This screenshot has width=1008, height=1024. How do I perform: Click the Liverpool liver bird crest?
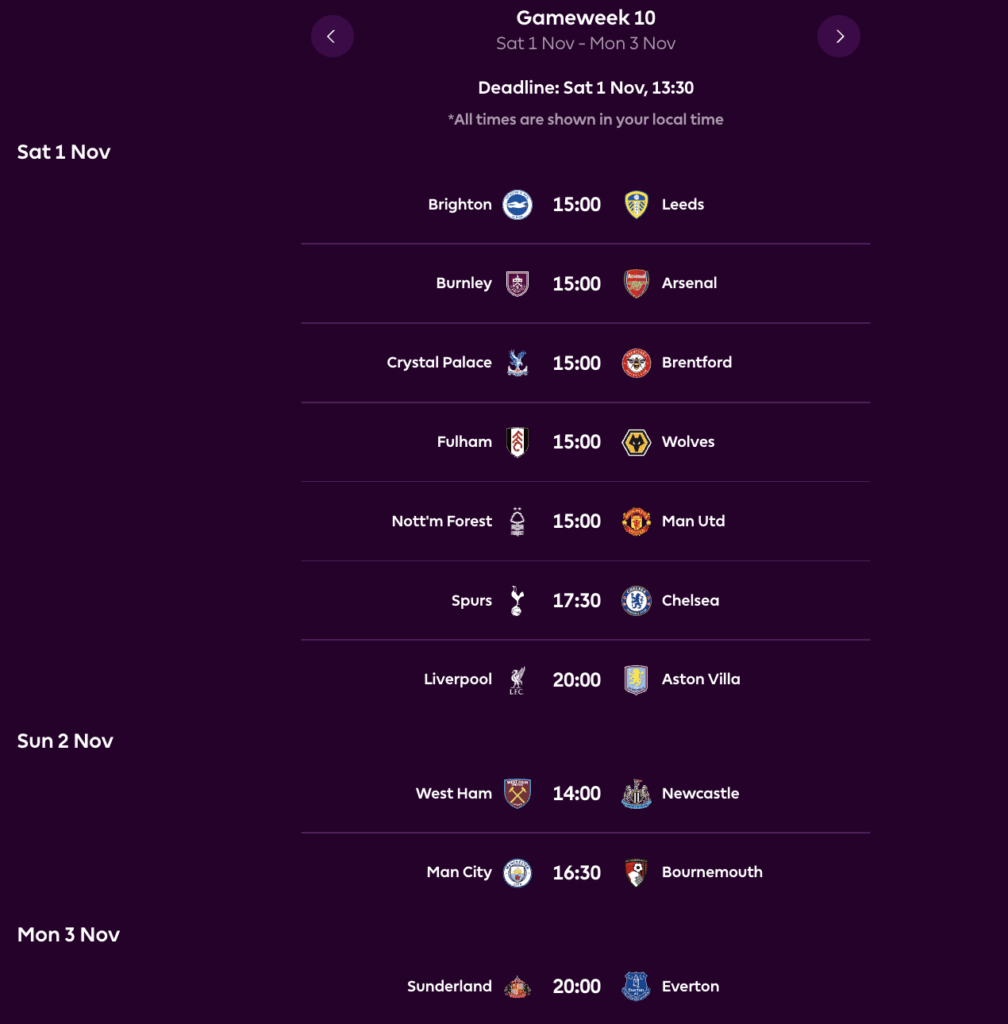517,679
